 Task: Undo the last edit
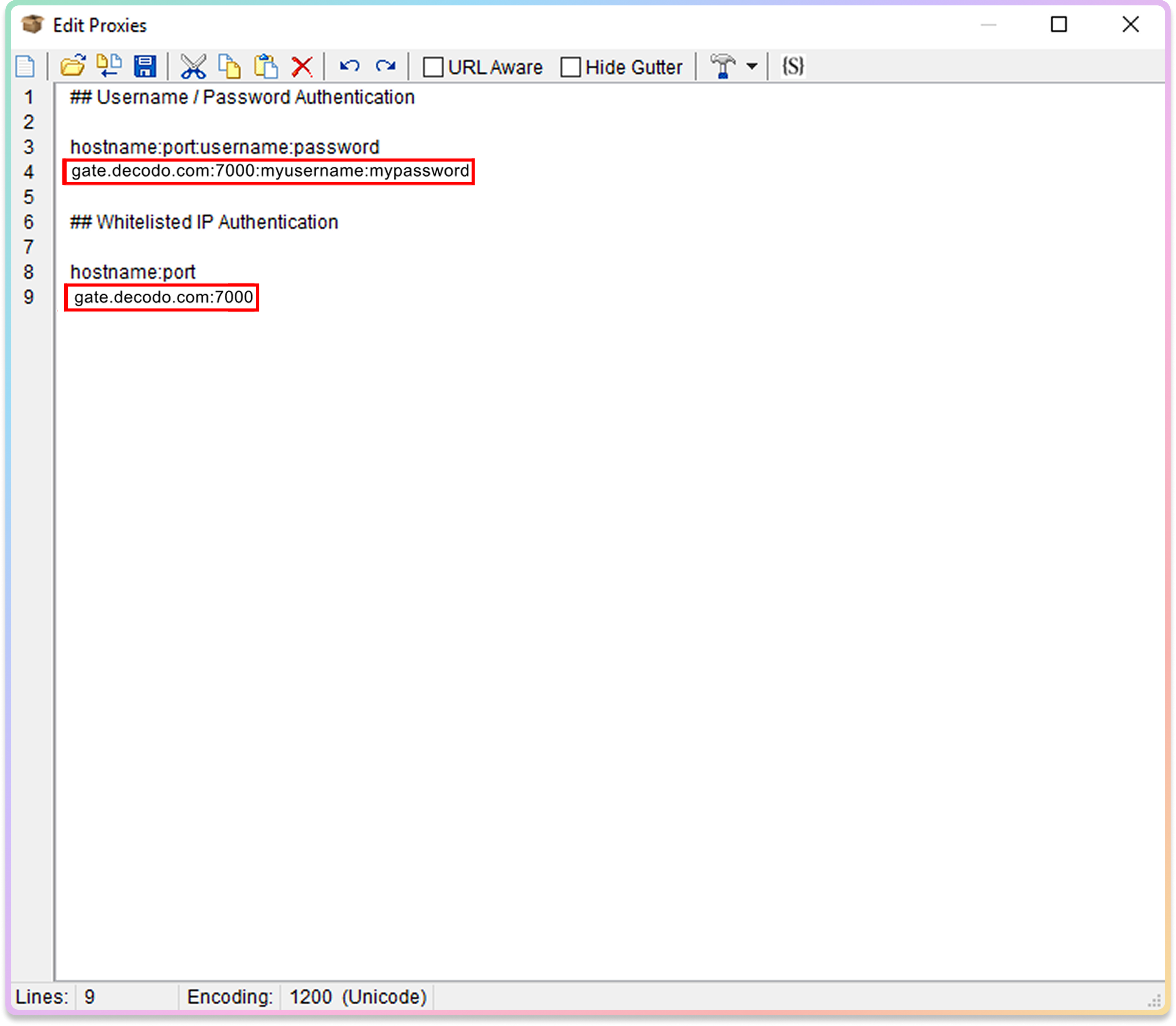[349, 67]
